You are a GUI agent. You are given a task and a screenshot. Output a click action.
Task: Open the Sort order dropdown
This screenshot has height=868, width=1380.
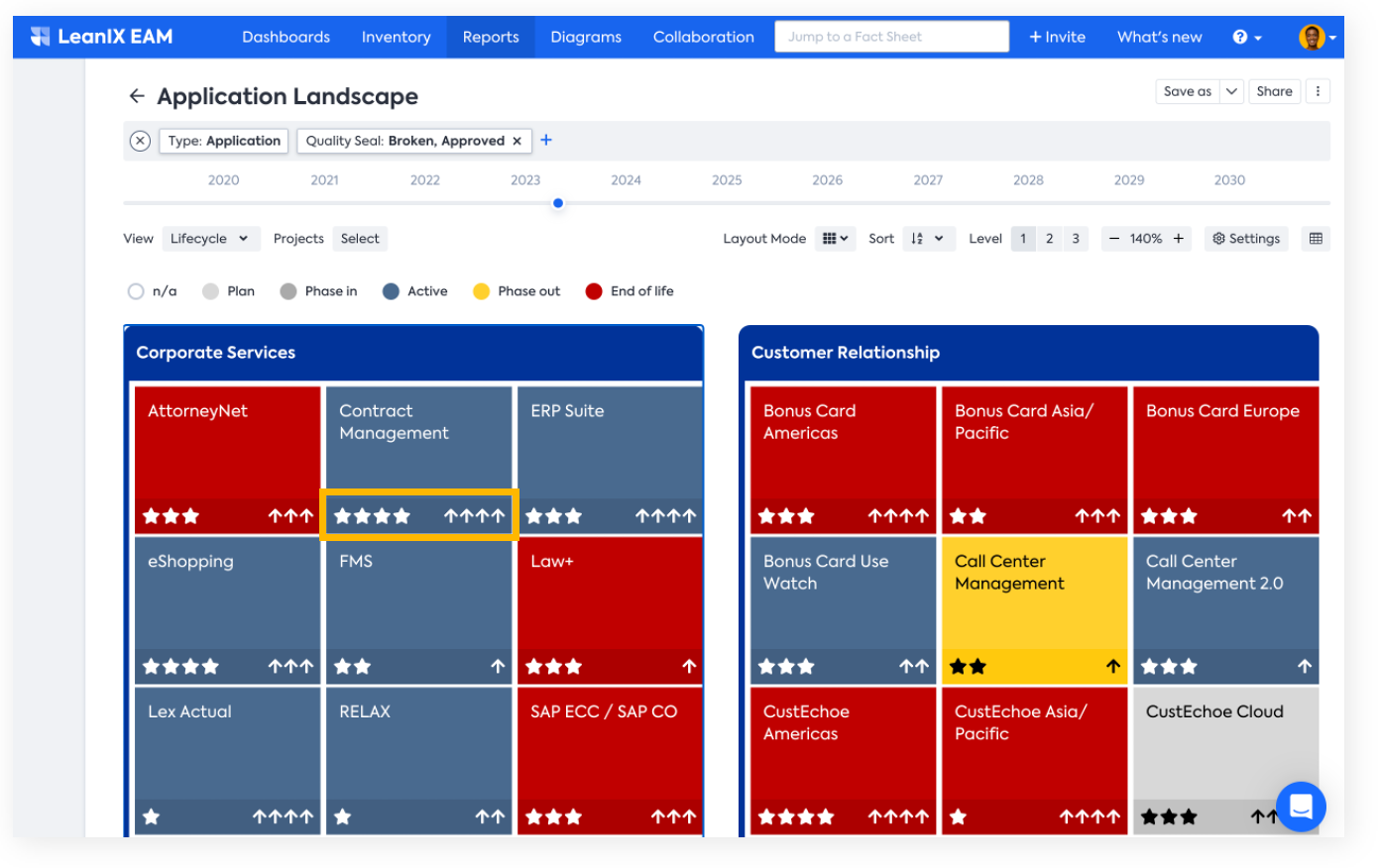[928, 239]
